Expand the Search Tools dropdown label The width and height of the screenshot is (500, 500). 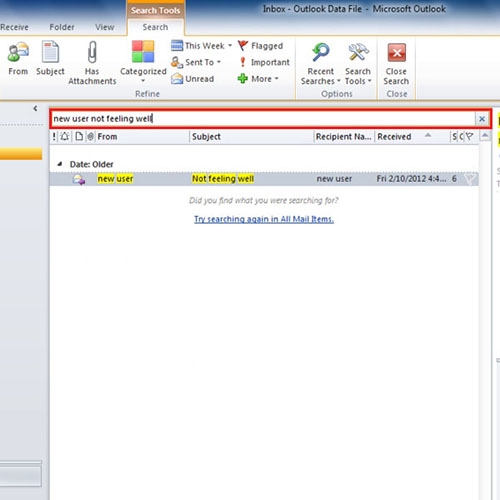[x=358, y=76]
